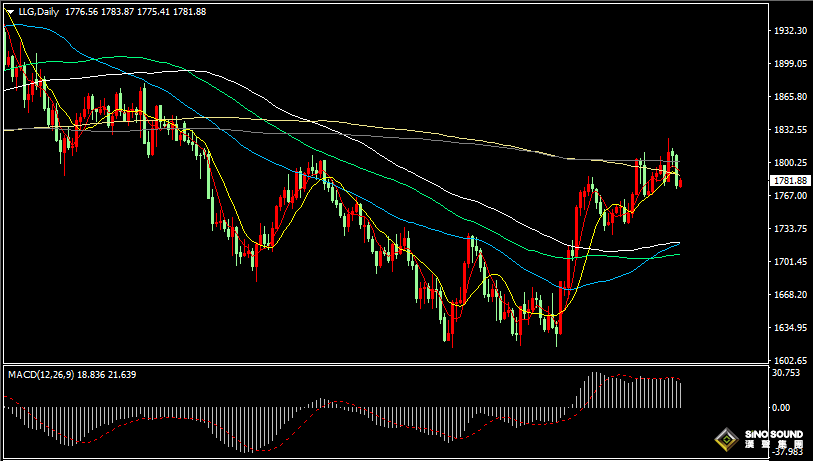The width and height of the screenshot is (813, 461).
Task: Select the LLG,Daily symbol title
Action: click(x=39, y=11)
